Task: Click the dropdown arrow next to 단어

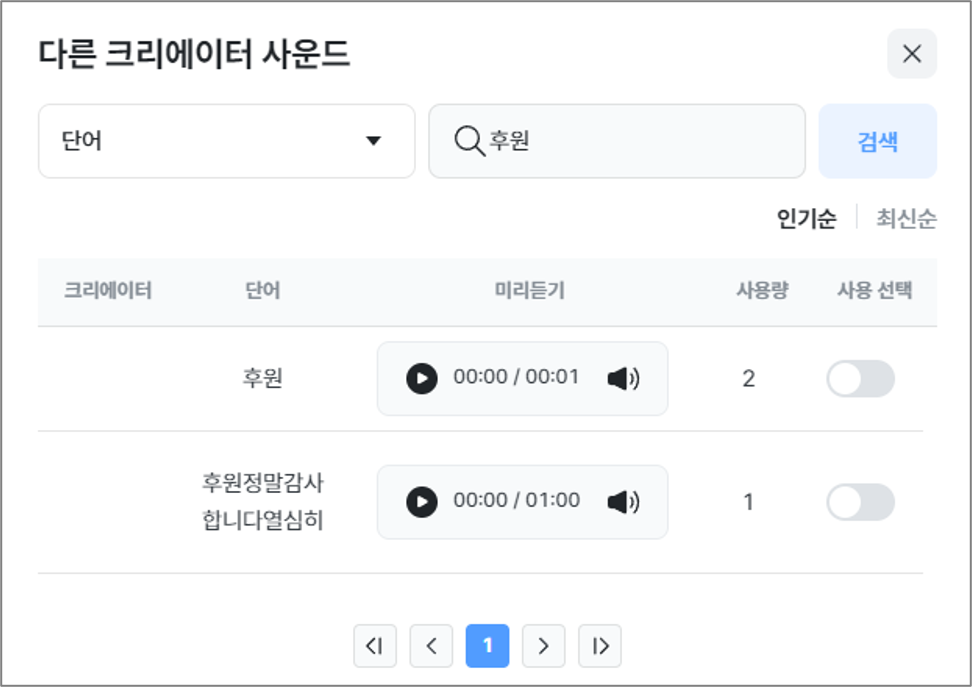Action: [374, 141]
